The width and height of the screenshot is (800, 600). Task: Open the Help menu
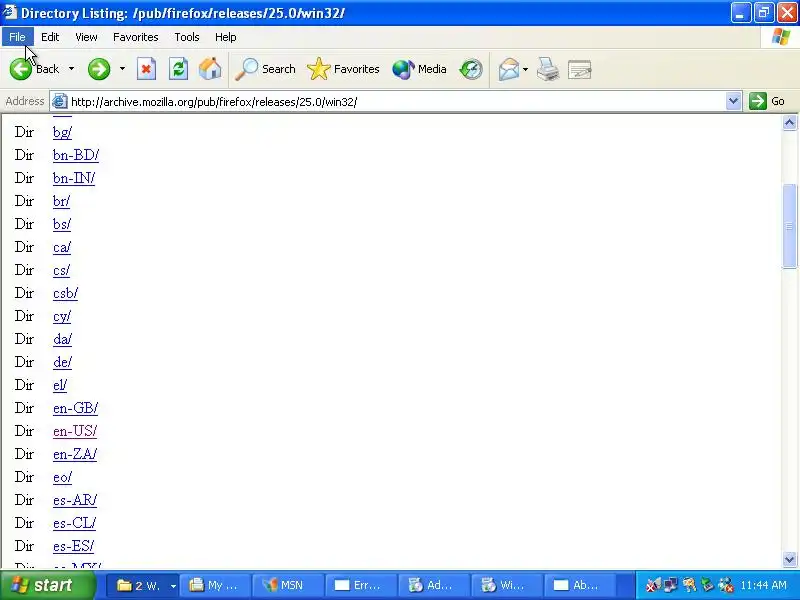point(226,37)
